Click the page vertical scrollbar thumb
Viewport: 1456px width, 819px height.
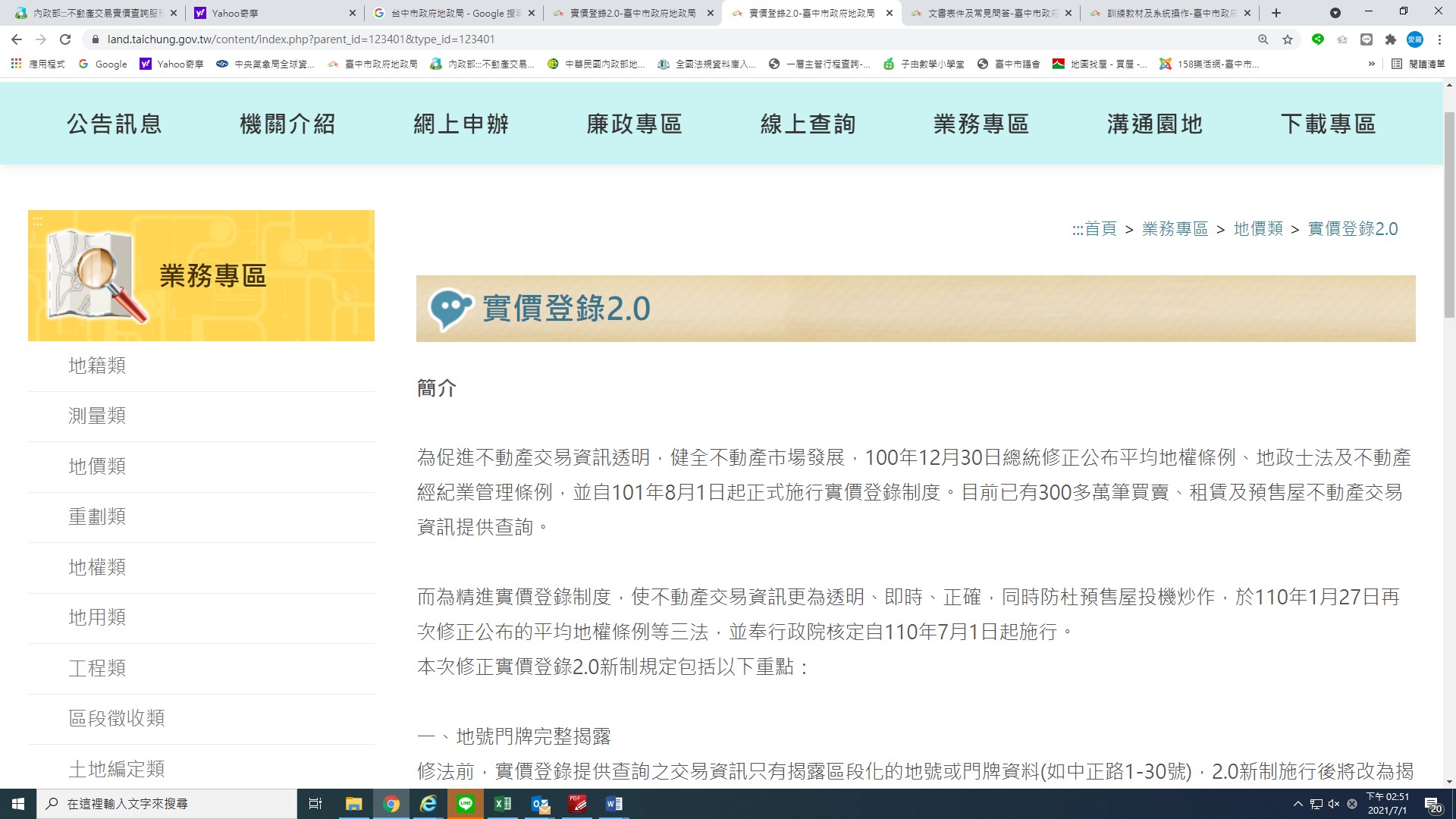1449,215
